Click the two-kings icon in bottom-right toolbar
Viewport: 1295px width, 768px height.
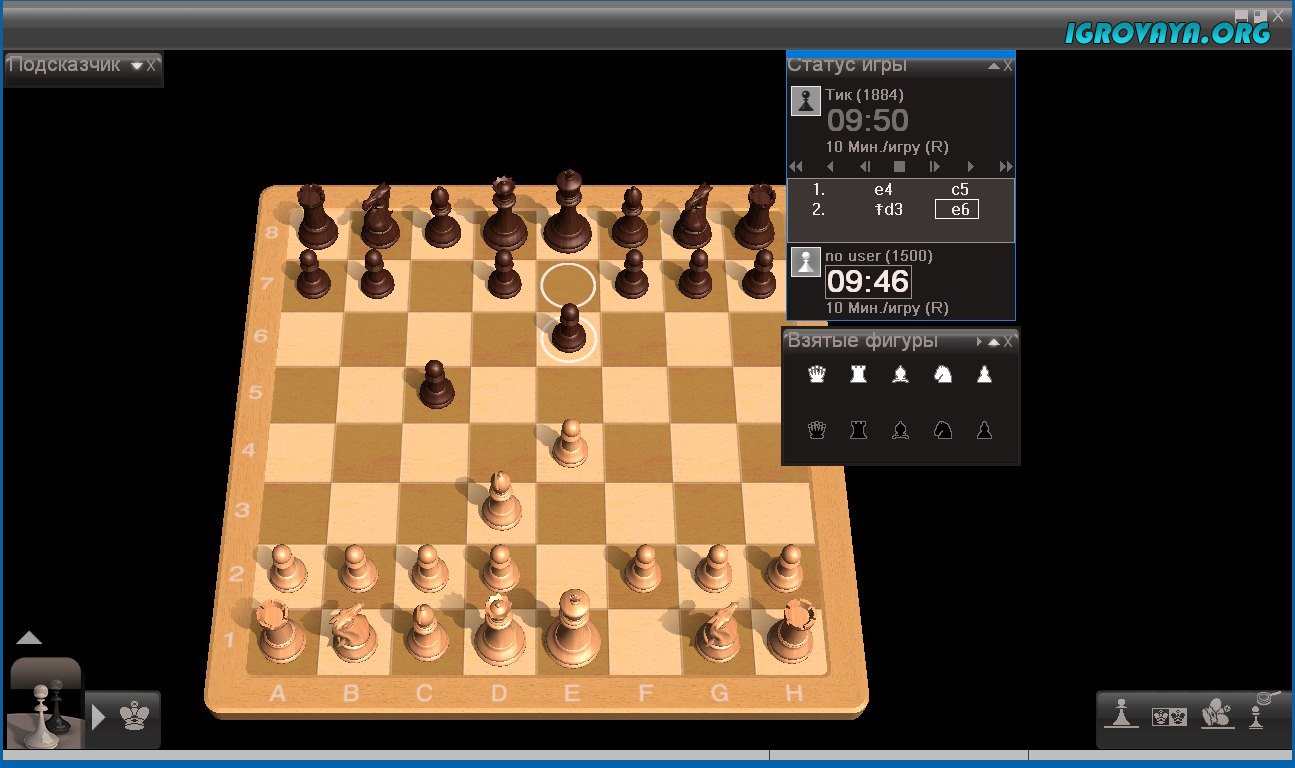(1169, 716)
